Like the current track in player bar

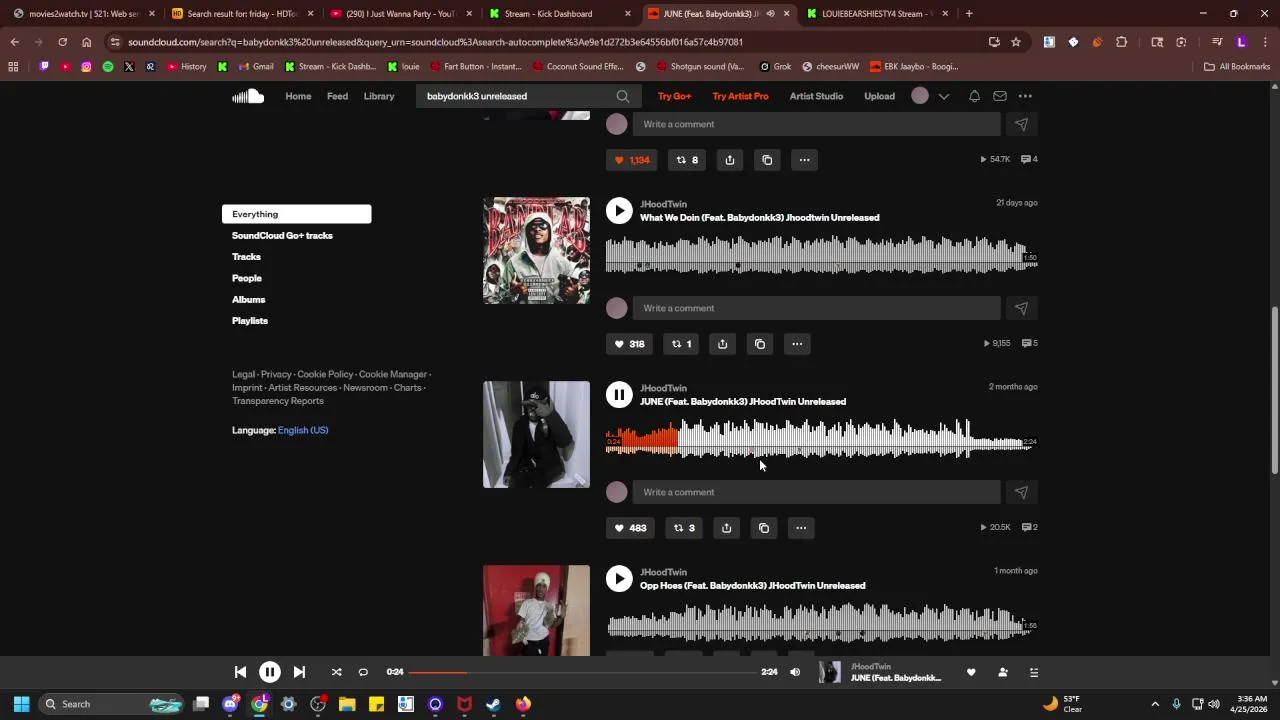point(971,672)
